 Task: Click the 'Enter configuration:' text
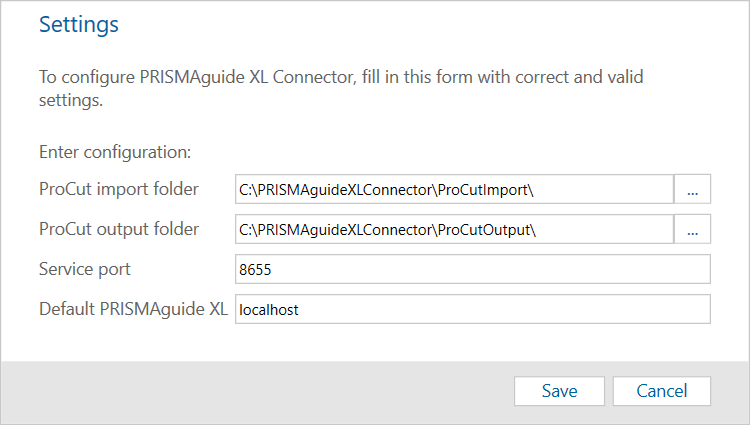tap(115, 152)
